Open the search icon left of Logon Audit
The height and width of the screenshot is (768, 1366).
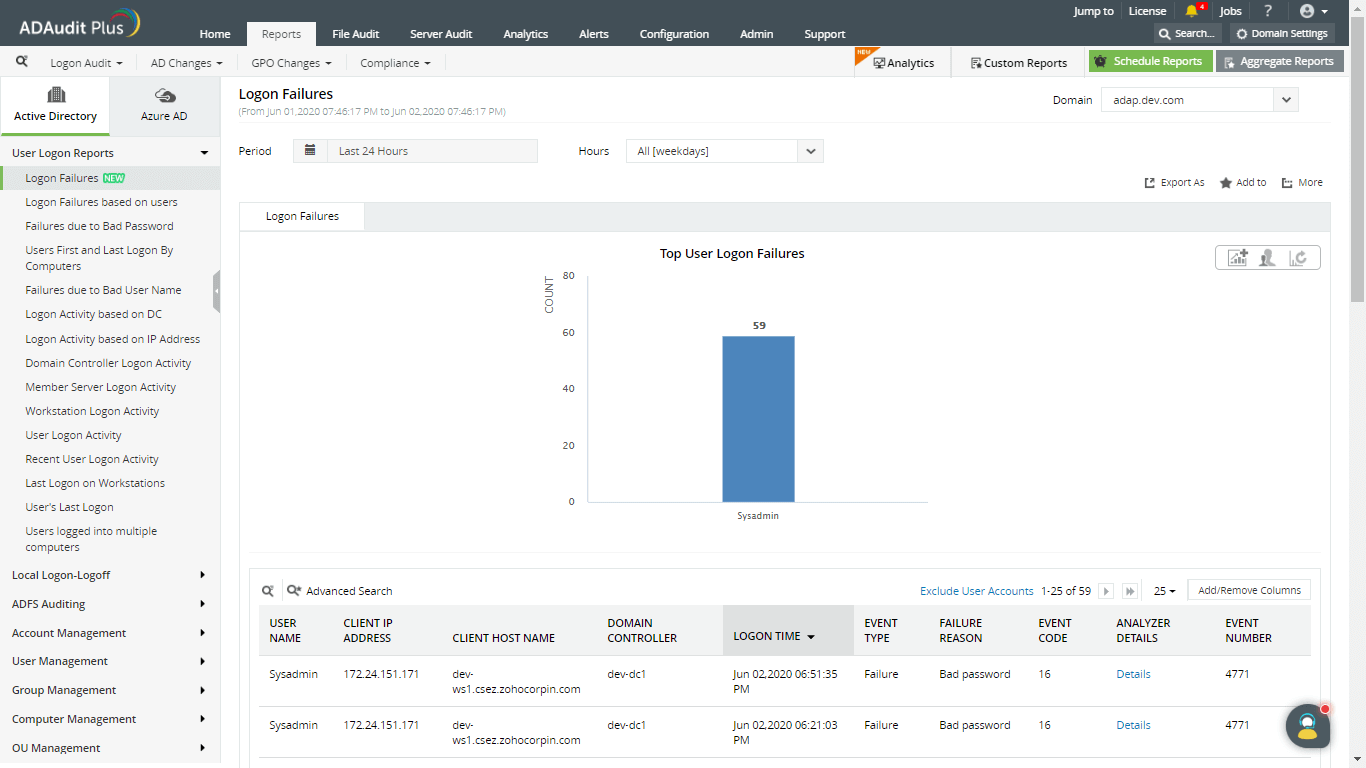point(20,61)
